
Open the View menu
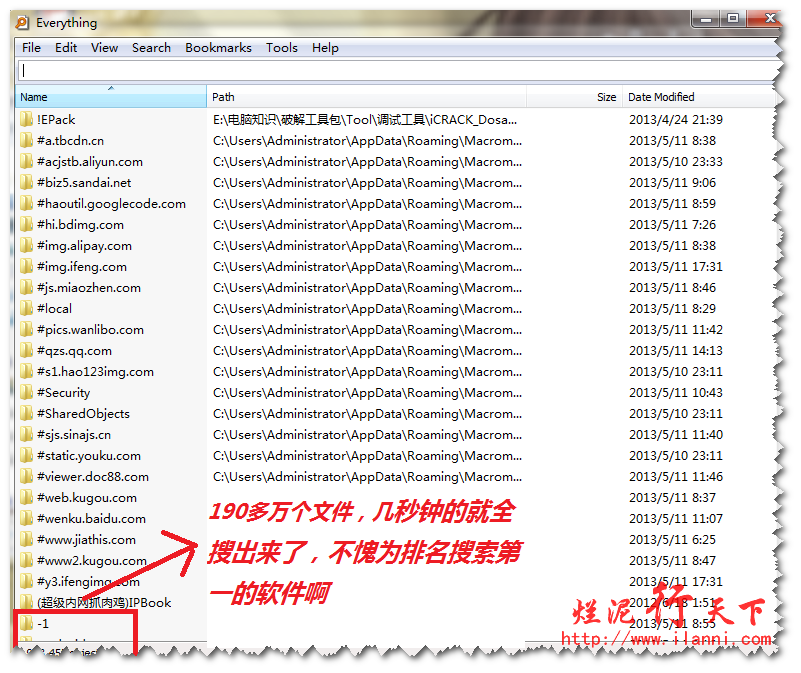(x=104, y=48)
